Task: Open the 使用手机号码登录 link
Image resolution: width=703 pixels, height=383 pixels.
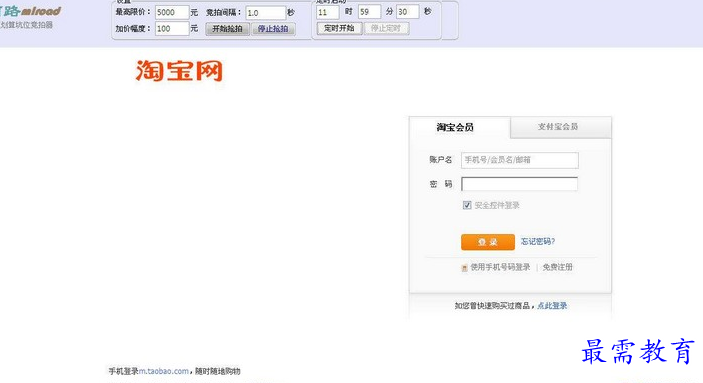Action: pos(500,267)
